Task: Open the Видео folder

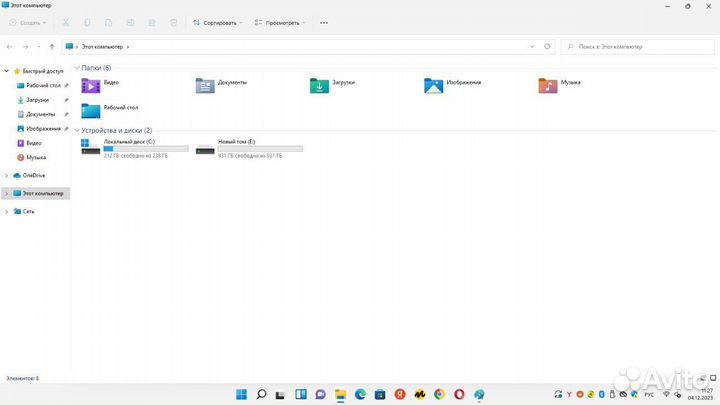Action: point(92,85)
